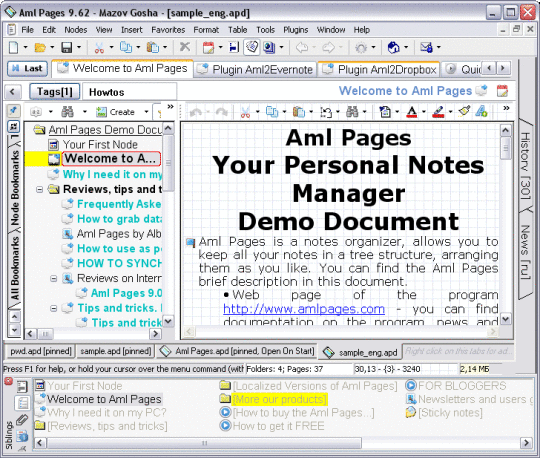Open the Nodes menu
The width and height of the screenshot is (540, 458).
[76, 30]
